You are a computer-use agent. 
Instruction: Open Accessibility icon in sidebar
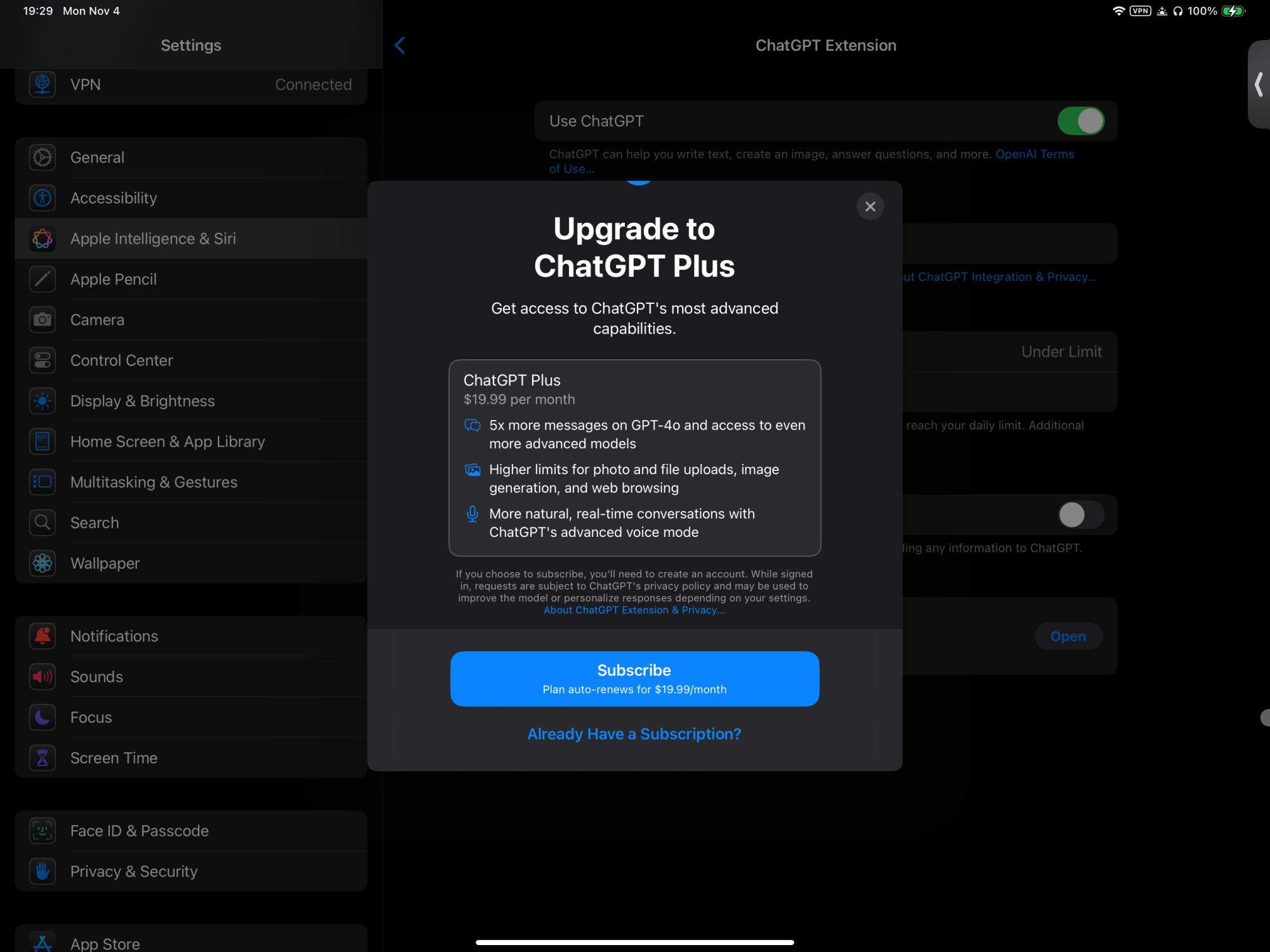pos(43,198)
